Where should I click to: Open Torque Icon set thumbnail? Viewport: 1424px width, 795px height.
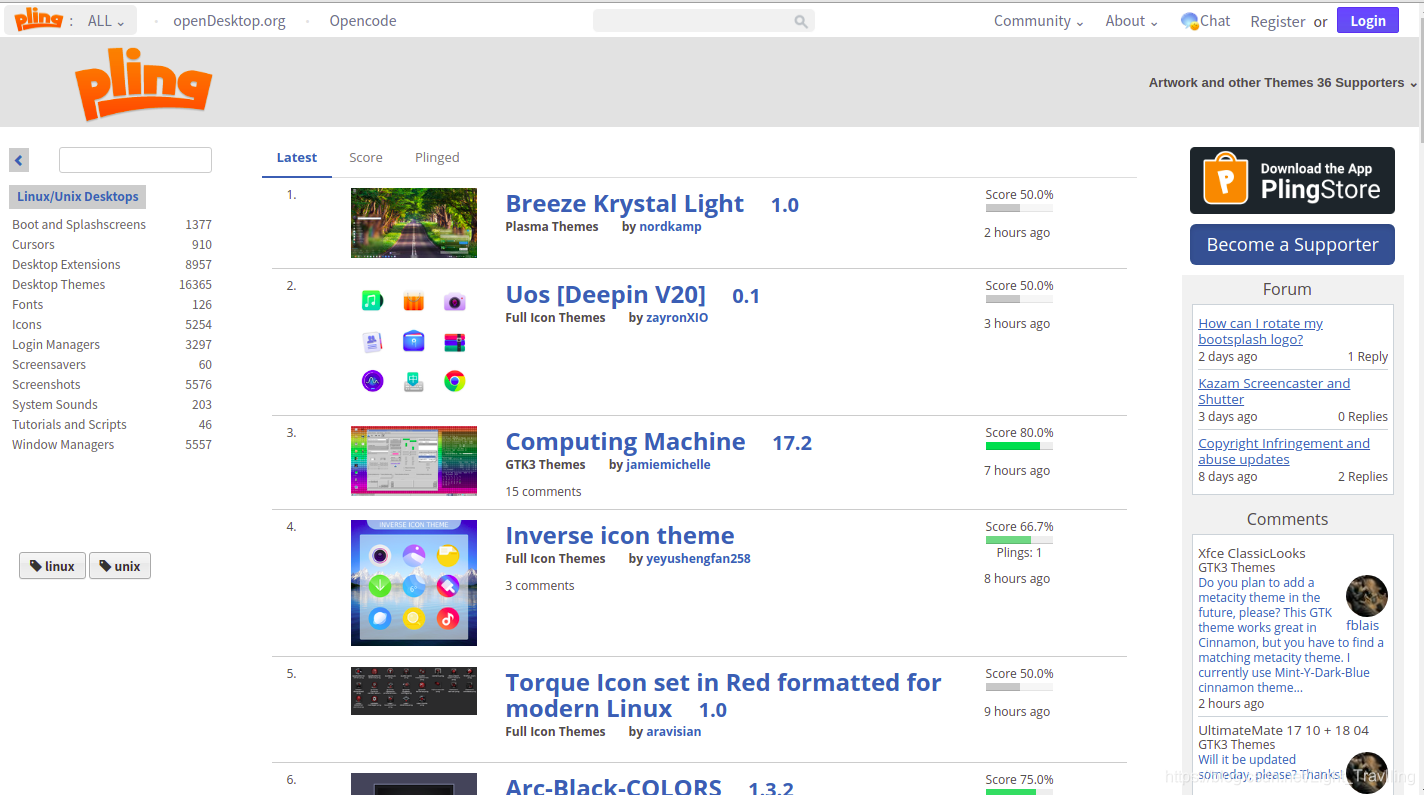tap(414, 691)
